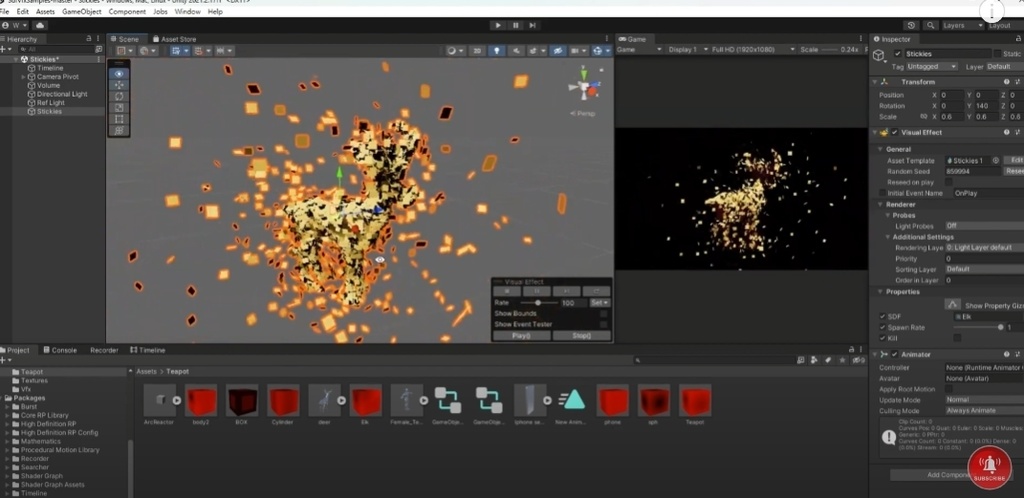Select the New Animation asset icon

573,400
